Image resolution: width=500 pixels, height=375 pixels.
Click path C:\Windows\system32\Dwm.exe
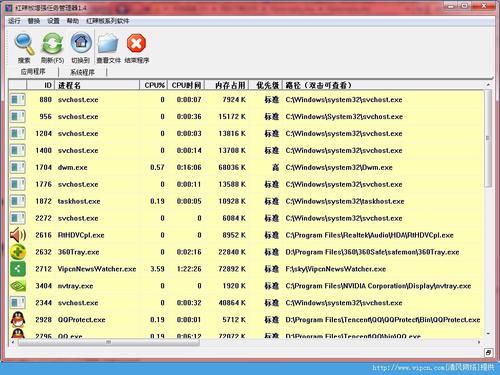click(x=339, y=167)
